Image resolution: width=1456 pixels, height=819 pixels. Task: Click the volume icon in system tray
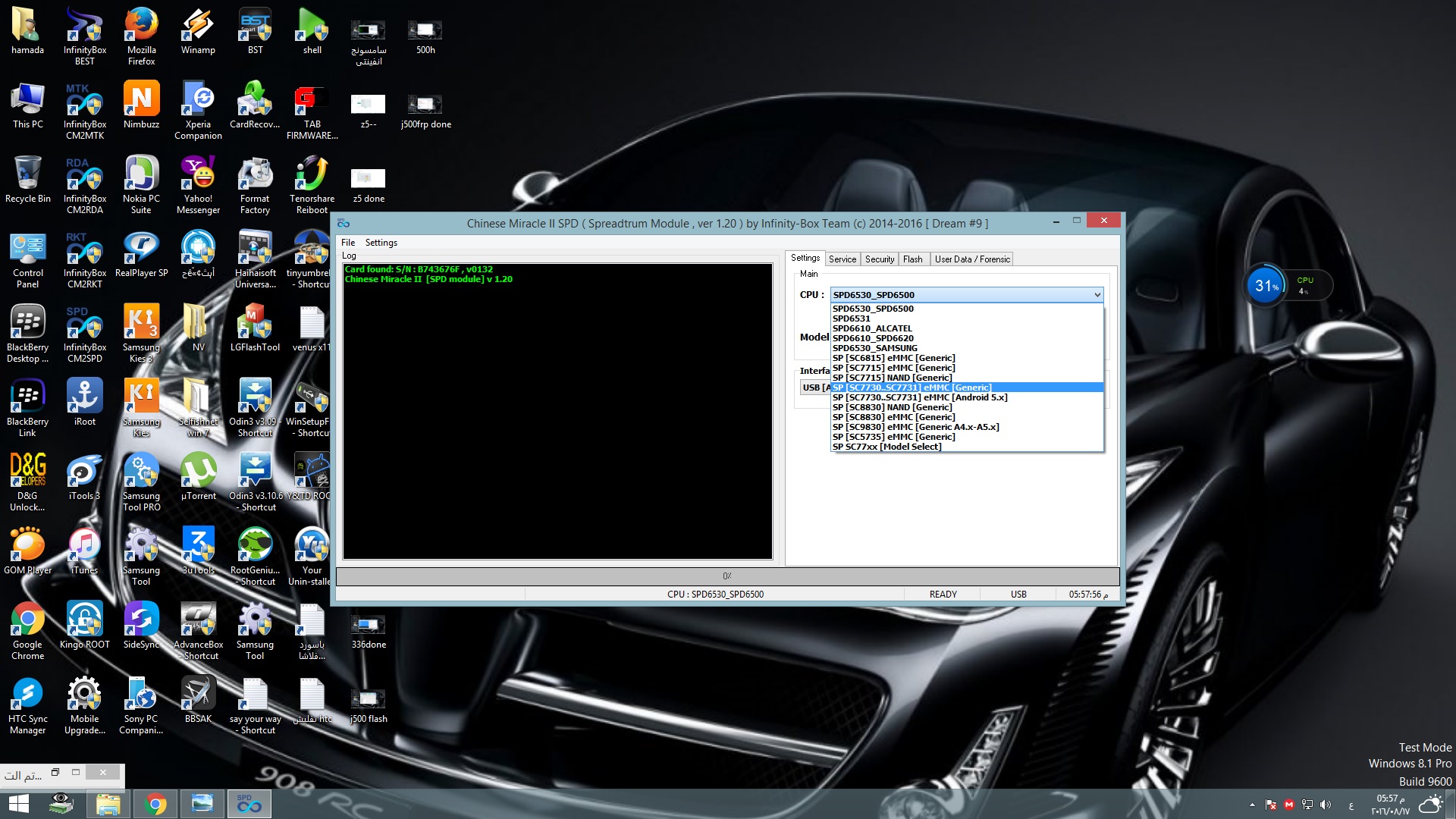pos(1326,805)
